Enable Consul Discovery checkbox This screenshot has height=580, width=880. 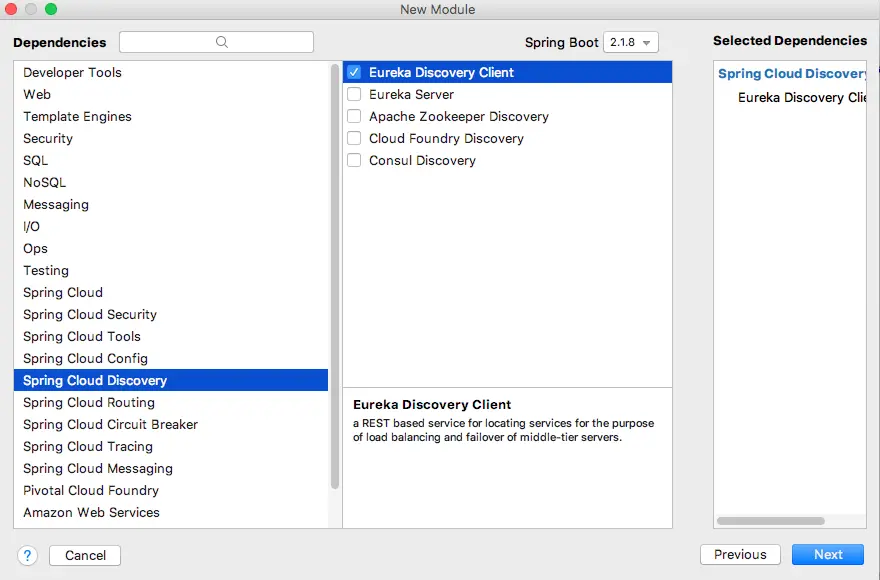[354, 160]
